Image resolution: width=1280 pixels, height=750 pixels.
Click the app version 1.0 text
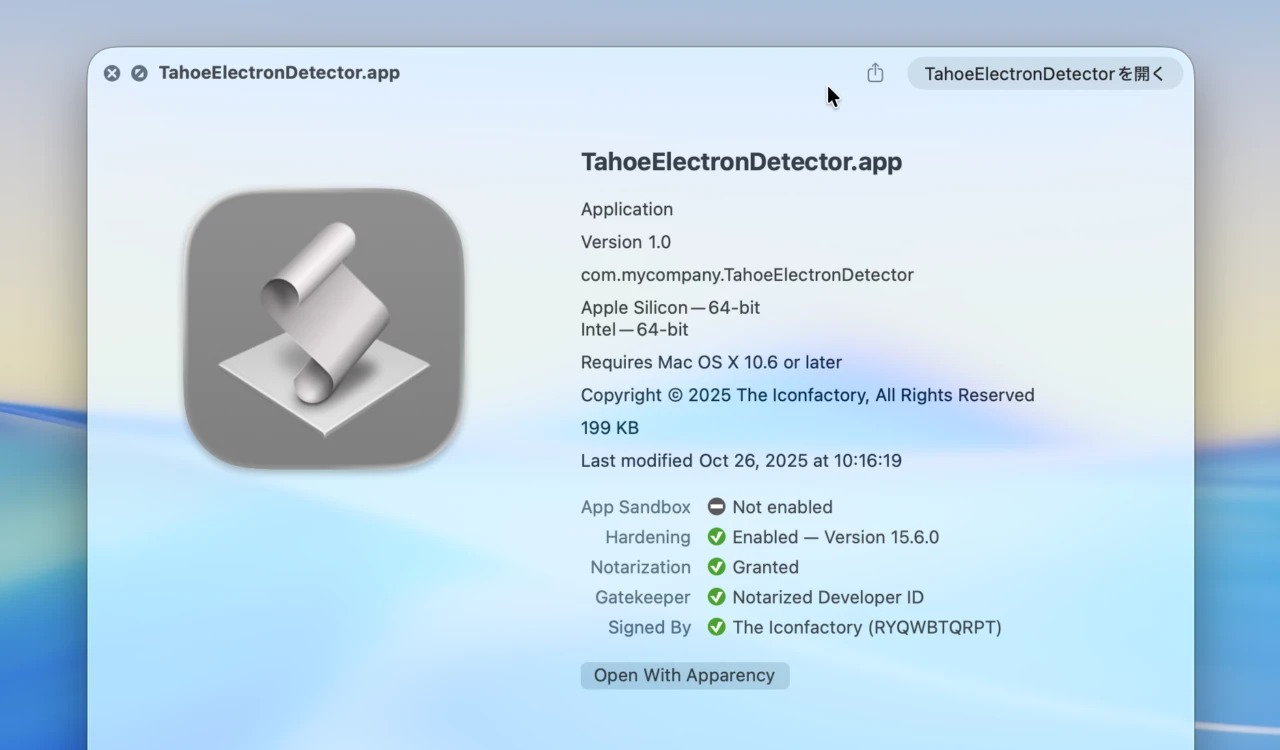625,242
